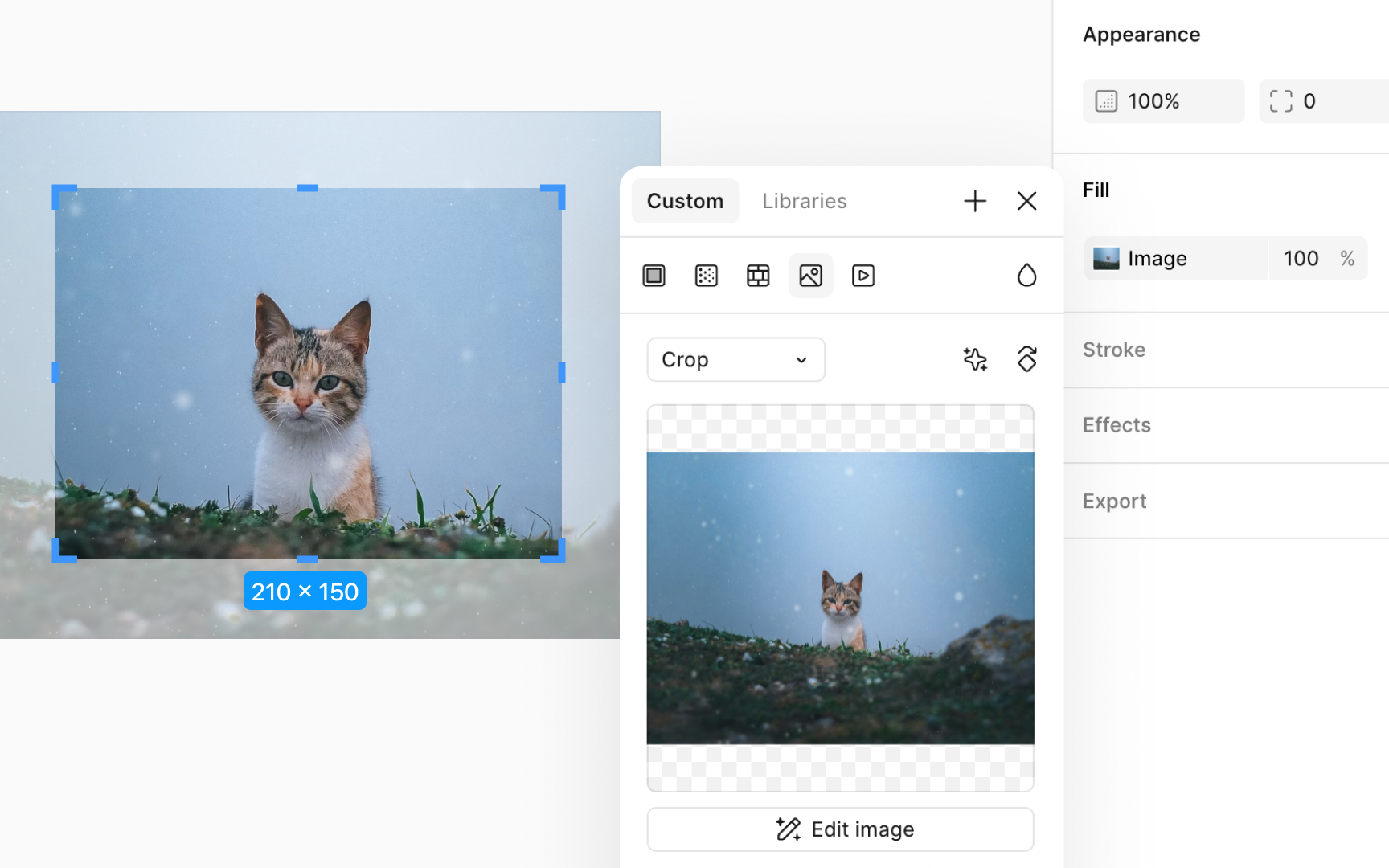The image size is (1389, 868).
Task: Click the corner radius icon
Action: 1281,100
